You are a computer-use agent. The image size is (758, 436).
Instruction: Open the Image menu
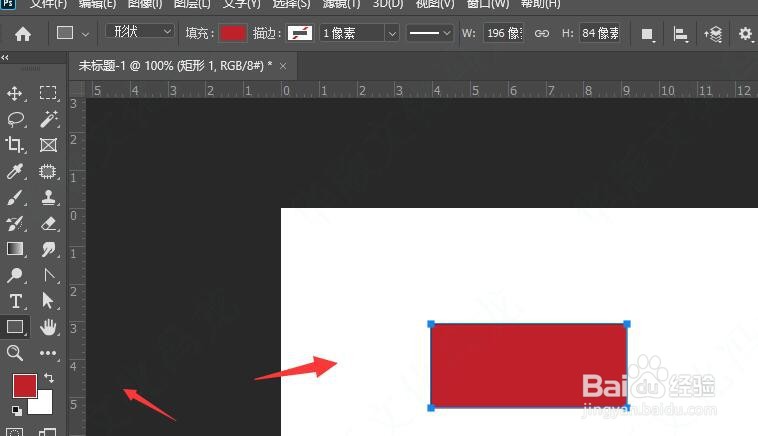(x=145, y=4)
